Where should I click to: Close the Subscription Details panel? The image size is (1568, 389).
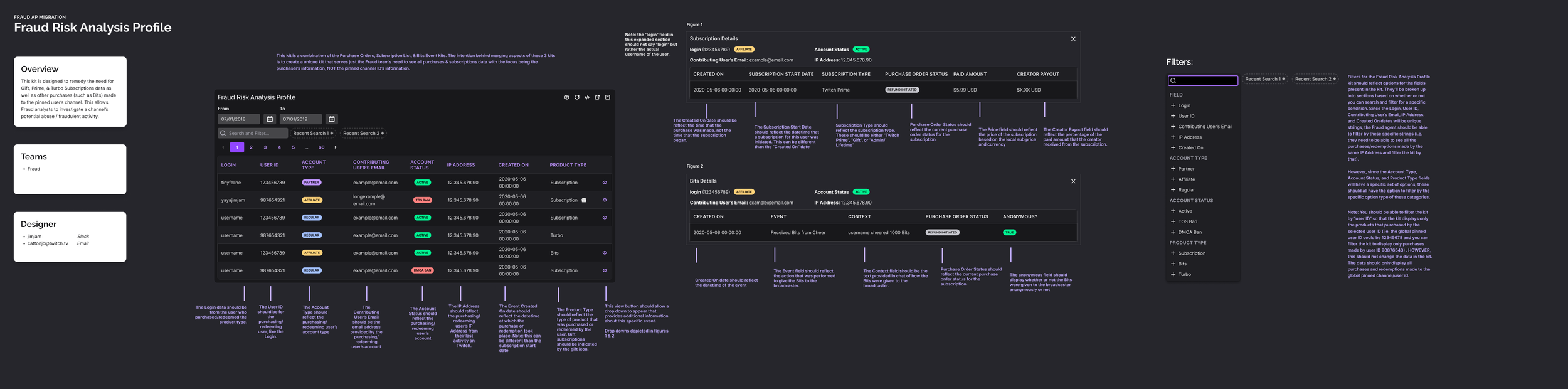click(x=1073, y=39)
